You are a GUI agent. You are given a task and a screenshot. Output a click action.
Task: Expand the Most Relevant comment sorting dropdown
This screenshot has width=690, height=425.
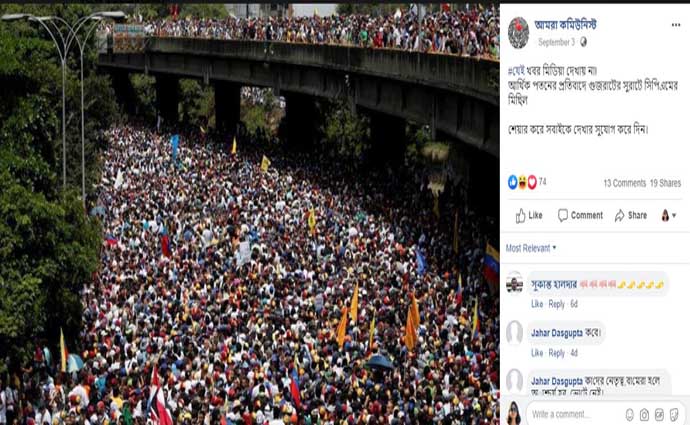click(531, 248)
